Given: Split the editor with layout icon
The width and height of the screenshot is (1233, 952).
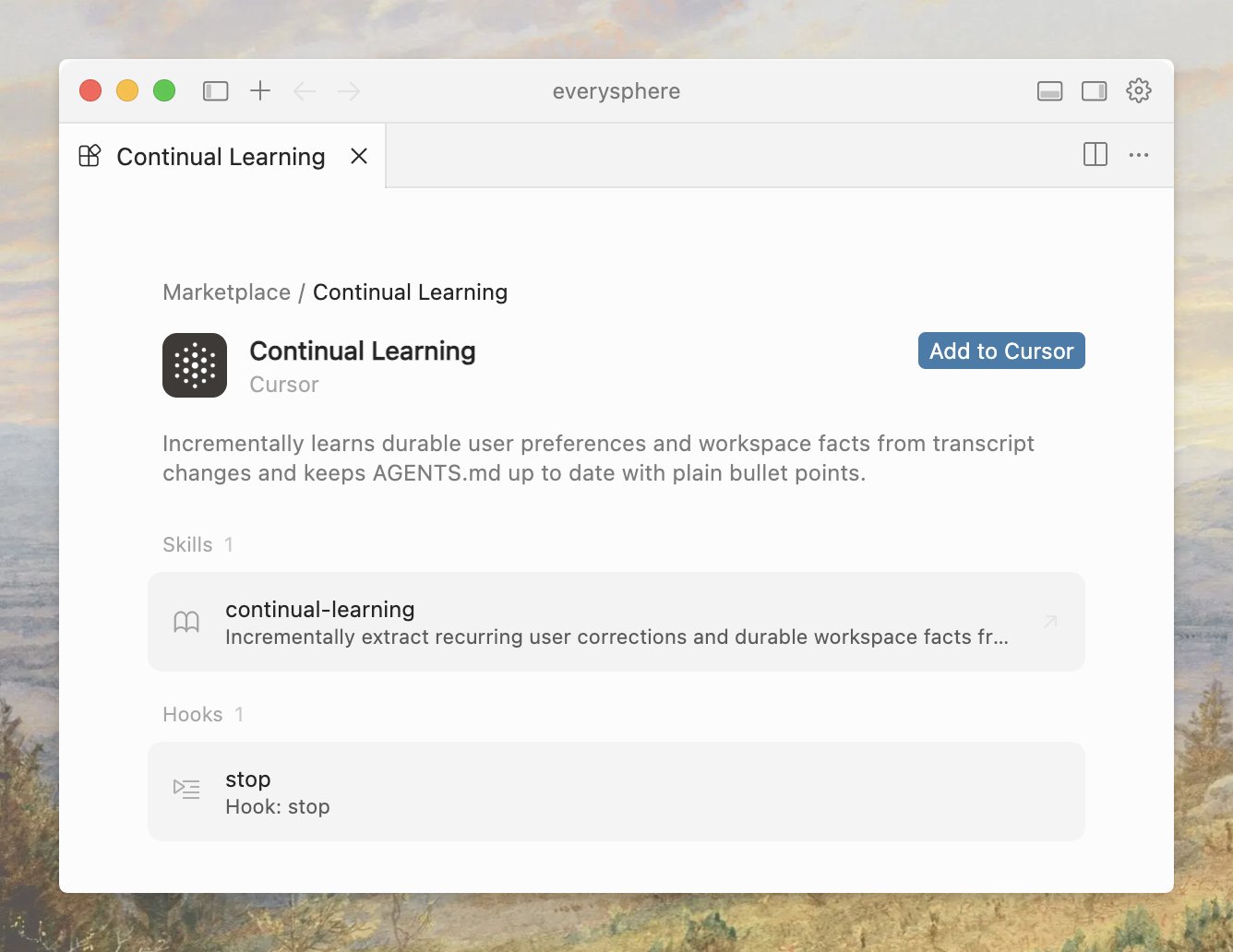Looking at the screenshot, I should pos(1095,154).
